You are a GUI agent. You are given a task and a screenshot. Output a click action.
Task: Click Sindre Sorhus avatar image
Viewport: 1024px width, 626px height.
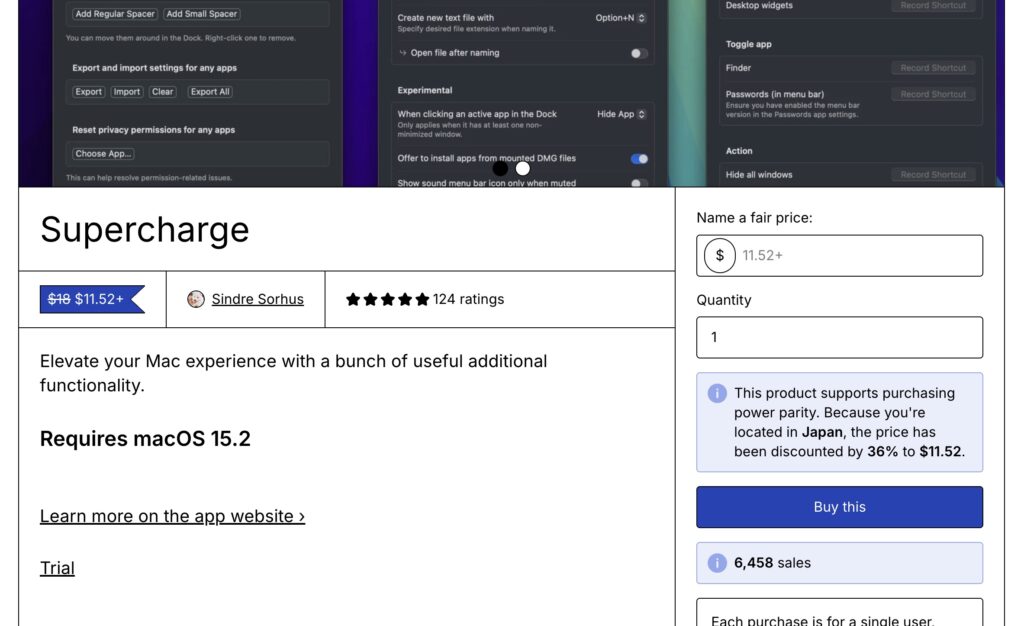click(x=195, y=299)
